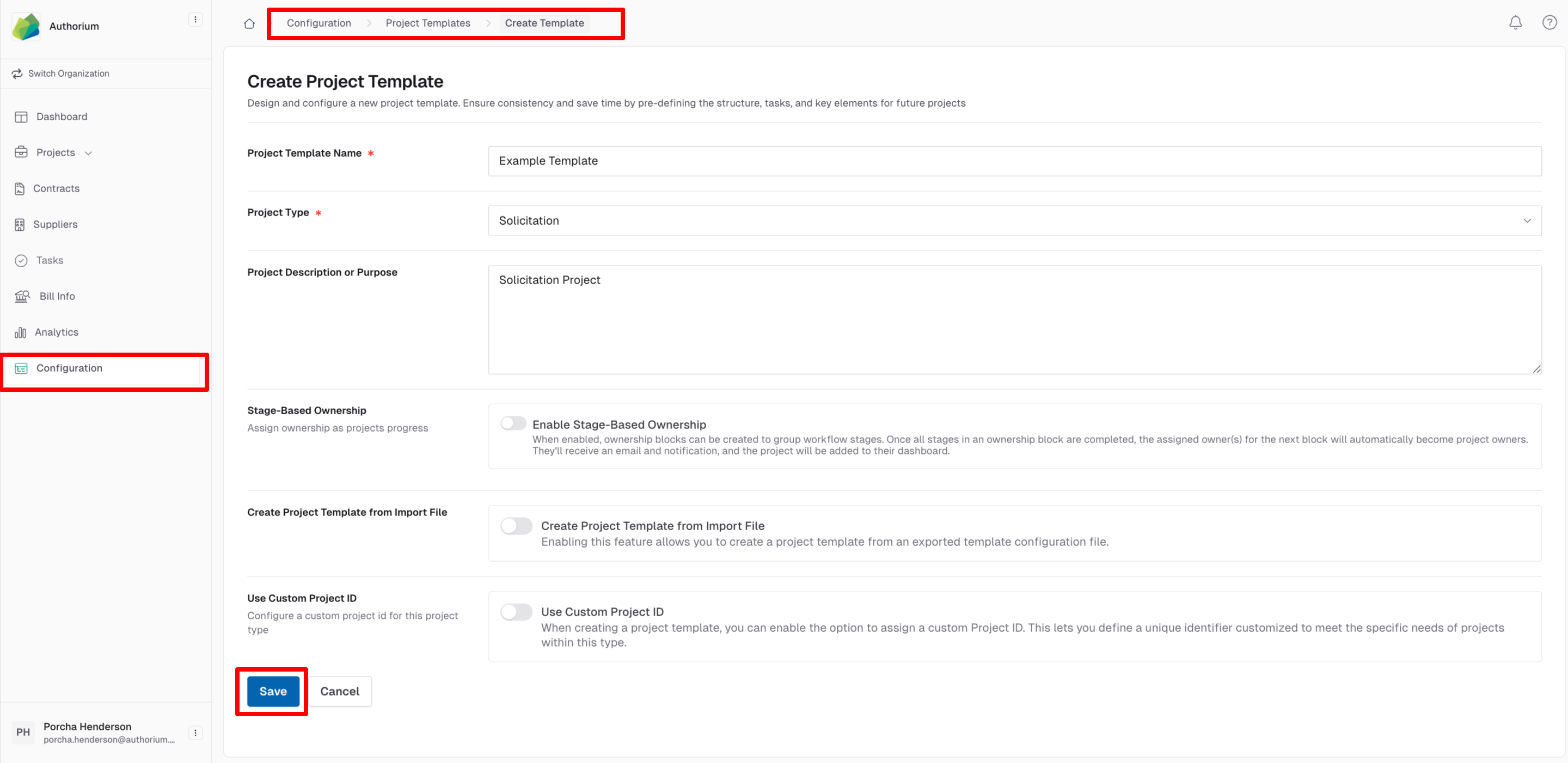Toggle Create Project Template from Import File
This screenshot has height=763, width=1568.
(516, 526)
